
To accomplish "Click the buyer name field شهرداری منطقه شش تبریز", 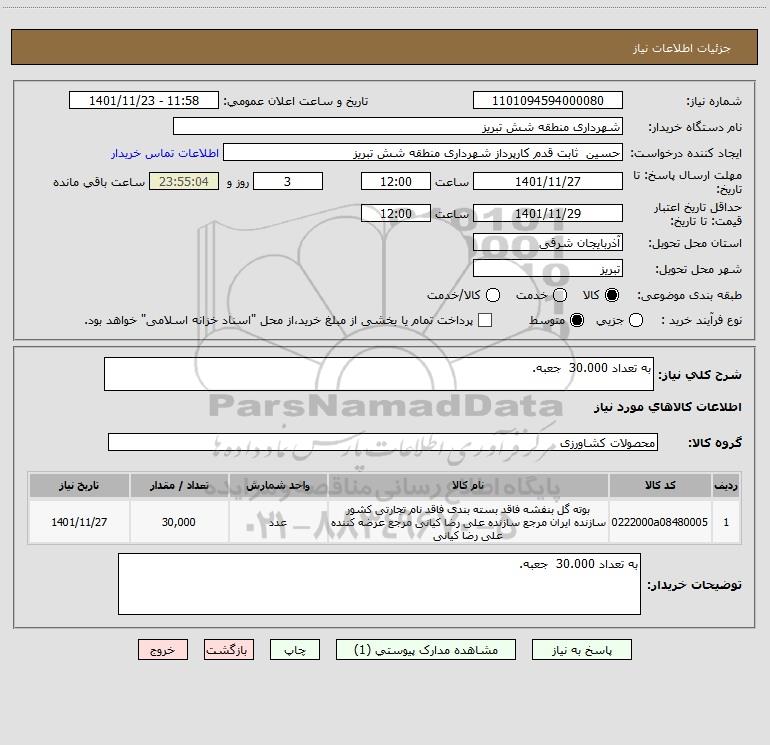I will coord(398,127).
